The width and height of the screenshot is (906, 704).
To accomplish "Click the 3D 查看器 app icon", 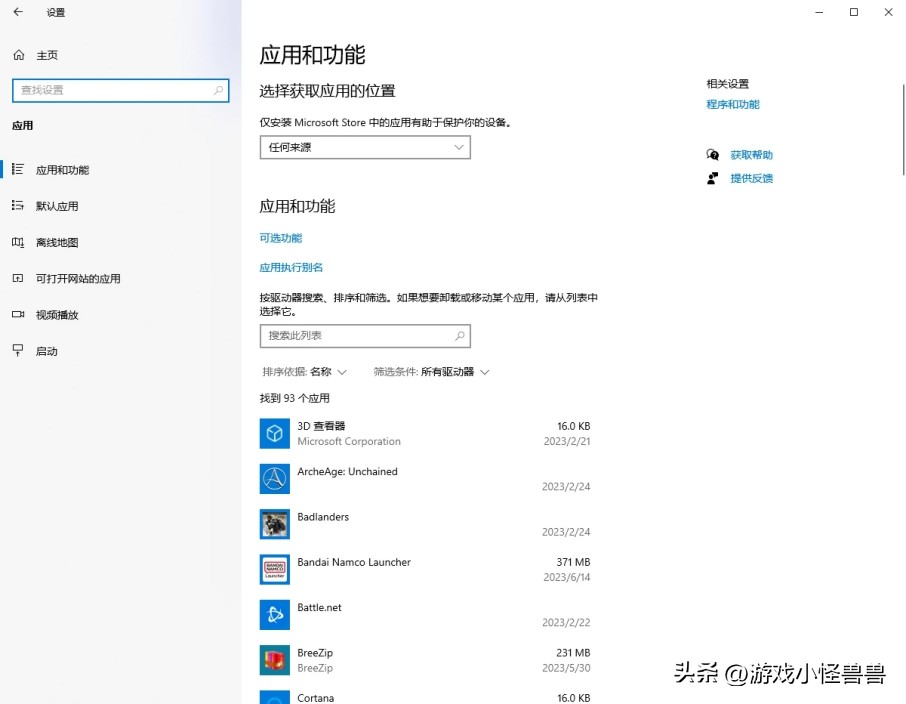I will 274,433.
